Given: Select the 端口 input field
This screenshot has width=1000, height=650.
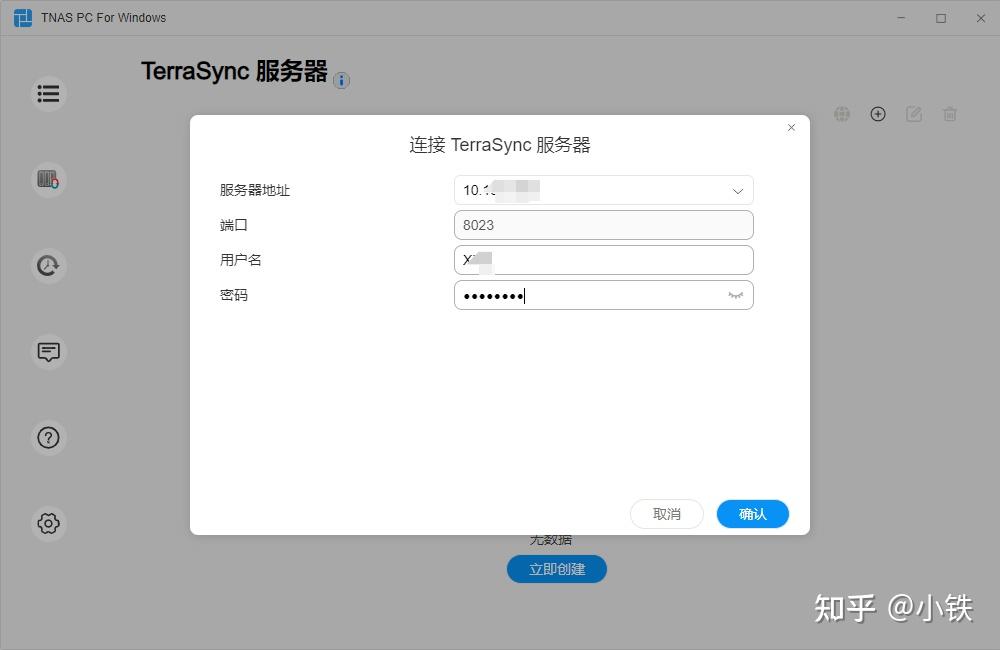Looking at the screenshot, I should [603, 224].
